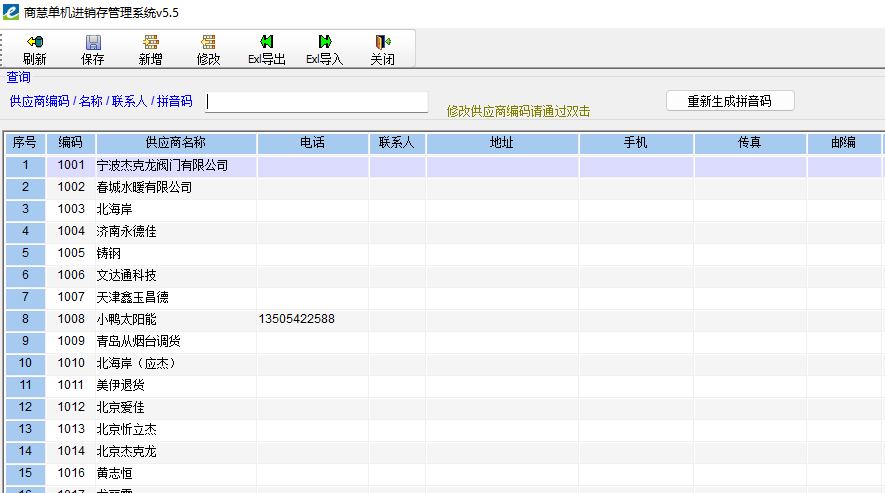Select supplier 宁波杰克龙阀门有限公司
This screenshot has width=885, height=493.
coord(163,165)
